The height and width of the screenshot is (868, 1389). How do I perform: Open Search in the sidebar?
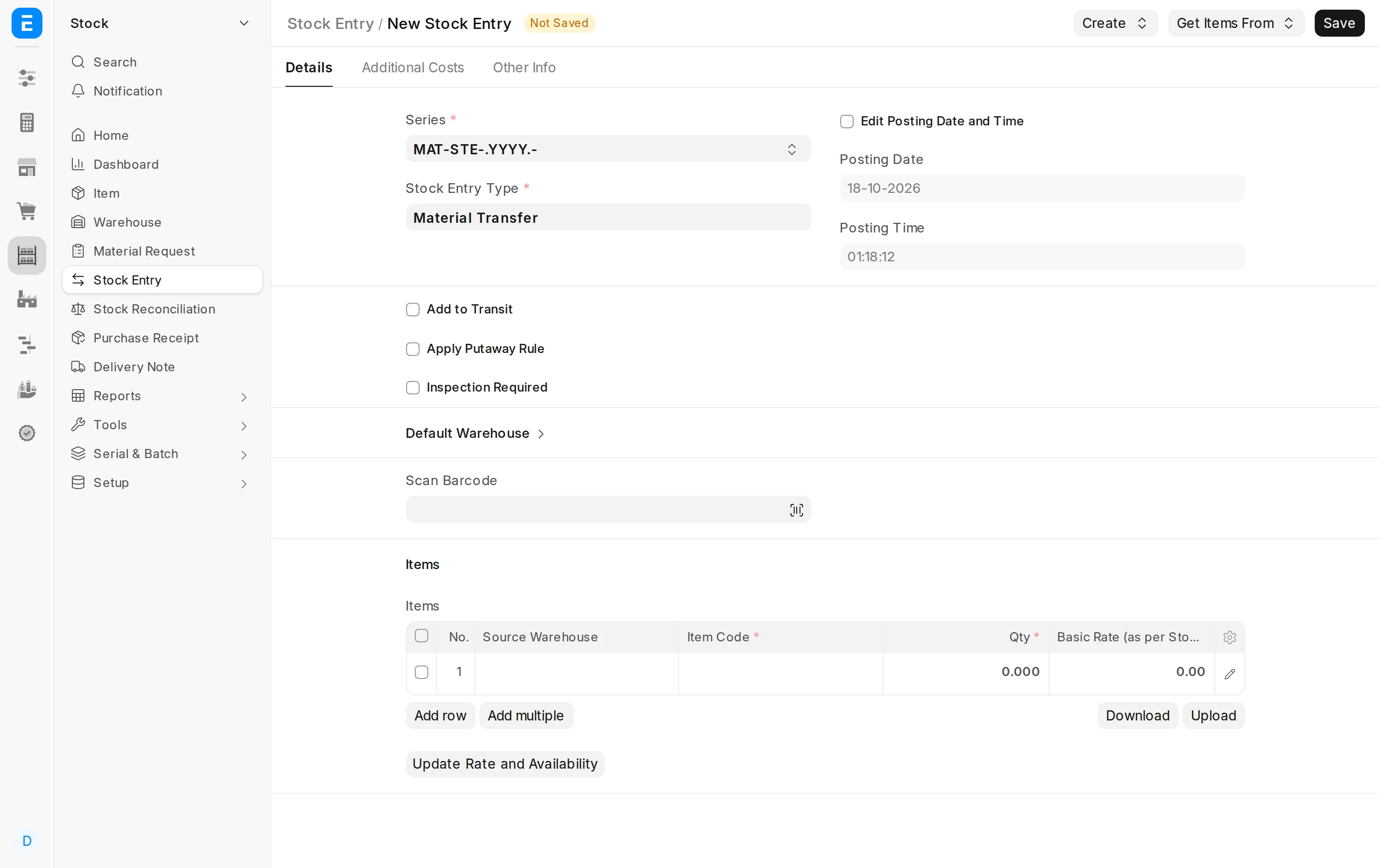(x=163, y=62)
